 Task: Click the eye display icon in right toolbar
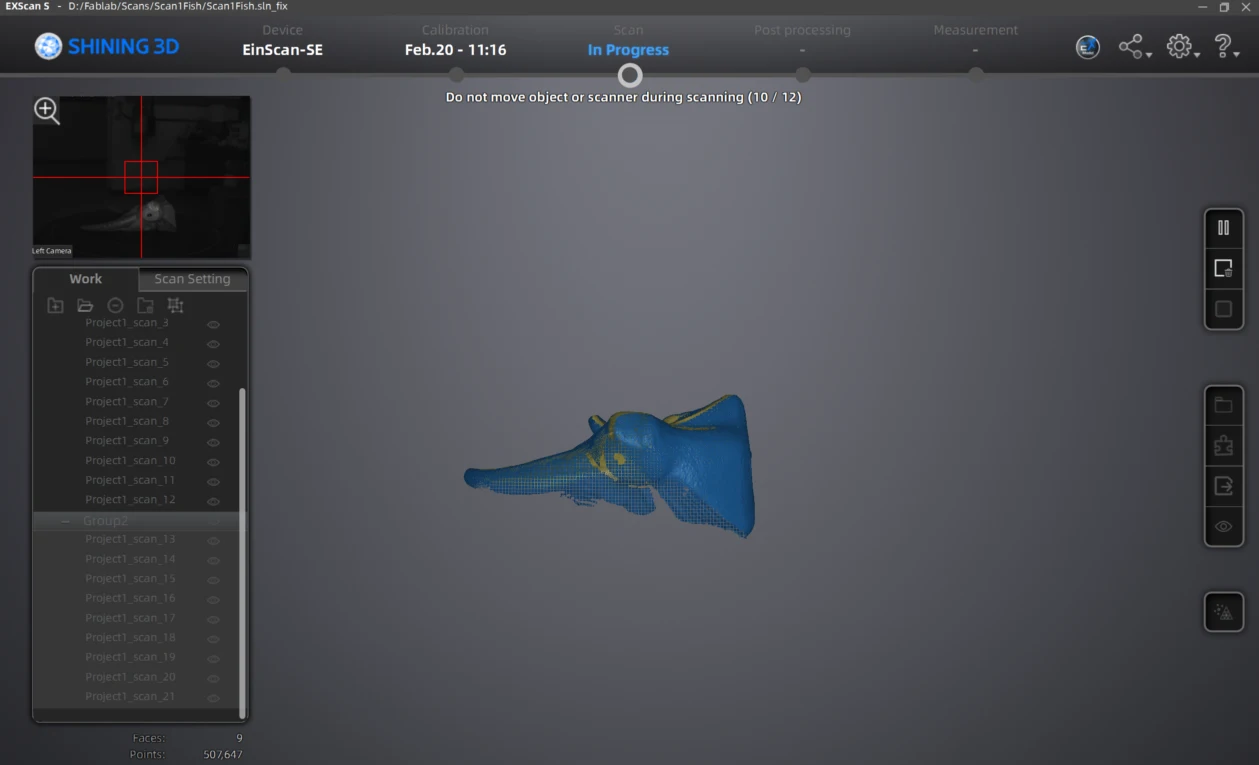click(x=1223, y=526)
